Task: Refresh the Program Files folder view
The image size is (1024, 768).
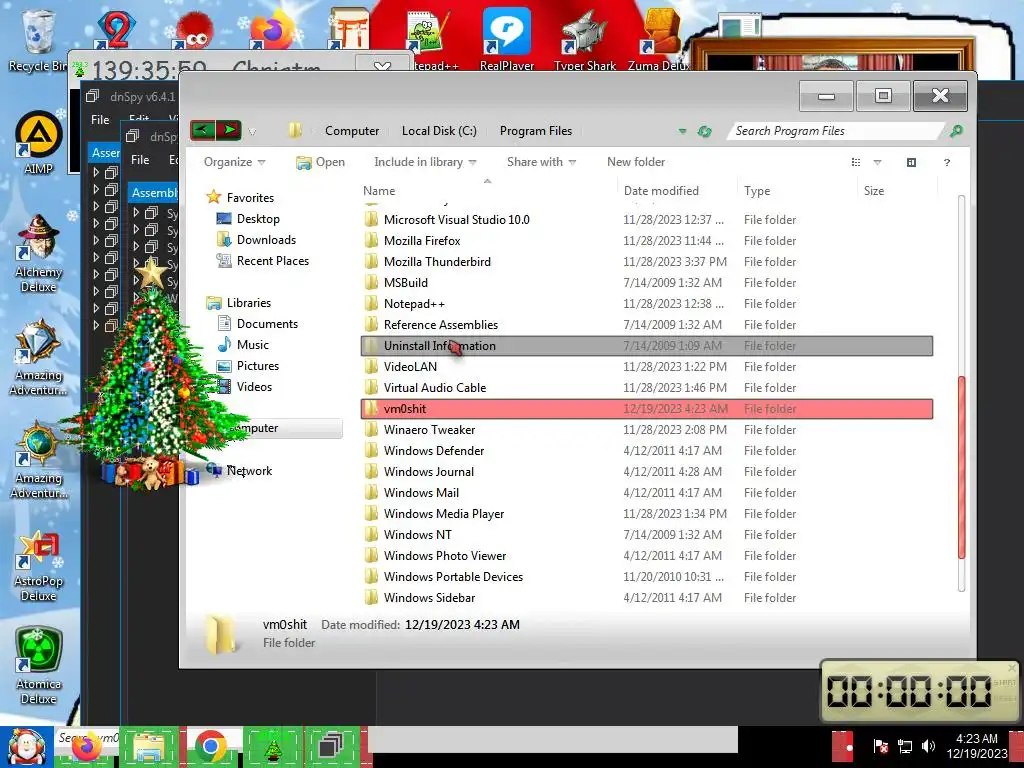Action: (704, 131)
